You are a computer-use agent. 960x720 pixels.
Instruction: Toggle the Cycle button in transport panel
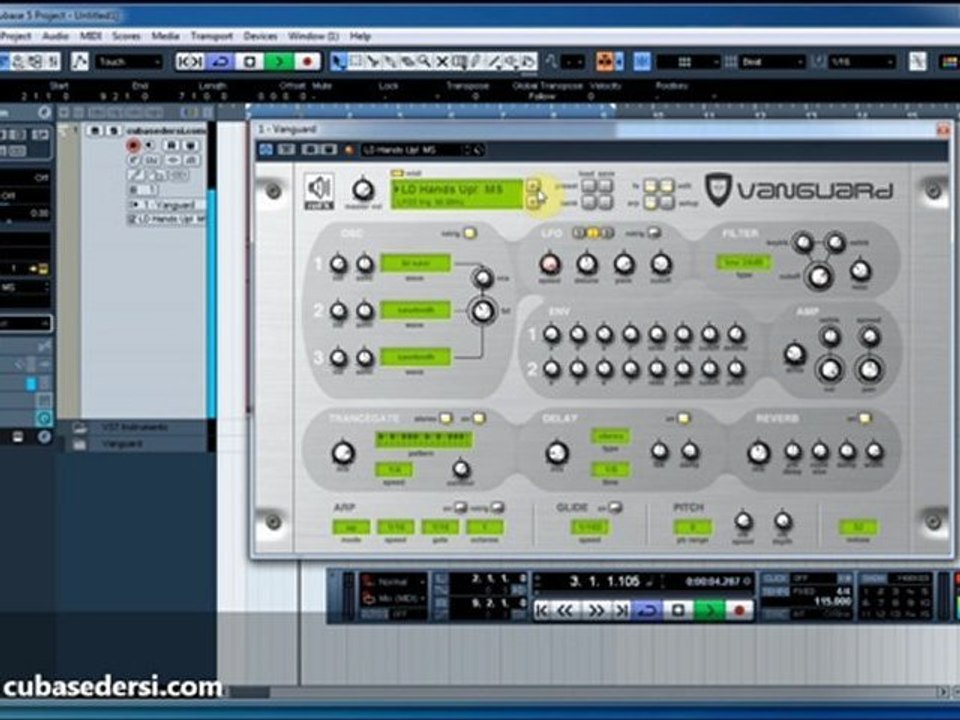click(x=648, y=610)
